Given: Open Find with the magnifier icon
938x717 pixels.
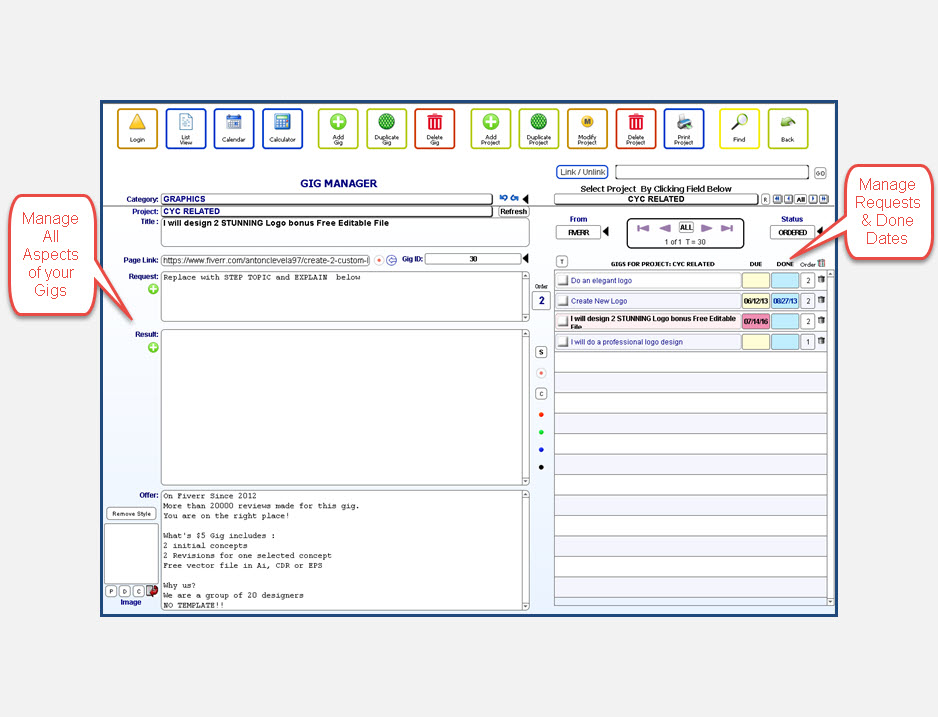Looking at the screenshot, I should [739, 123].
